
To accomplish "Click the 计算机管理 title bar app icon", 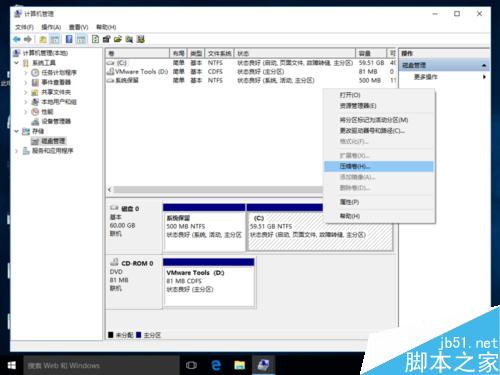I will click(x=18, y=14).
